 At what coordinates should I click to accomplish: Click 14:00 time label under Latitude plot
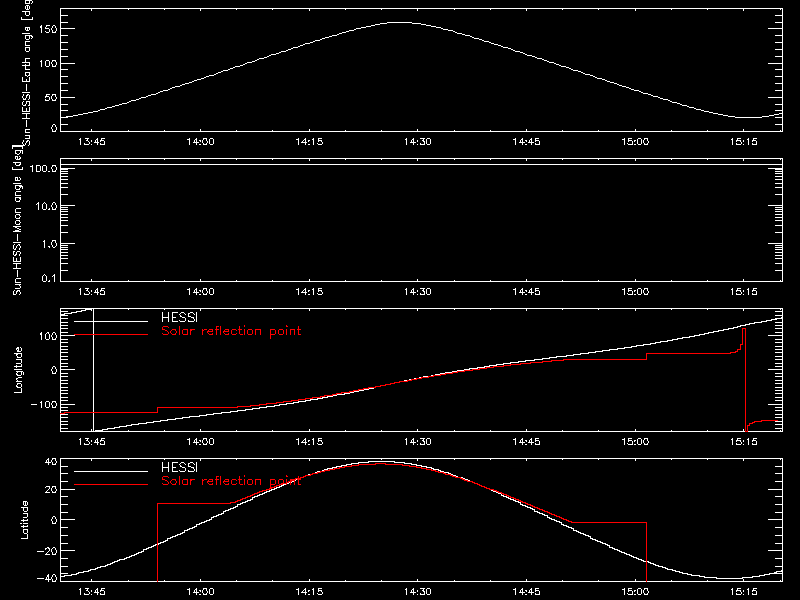(201, 592)
